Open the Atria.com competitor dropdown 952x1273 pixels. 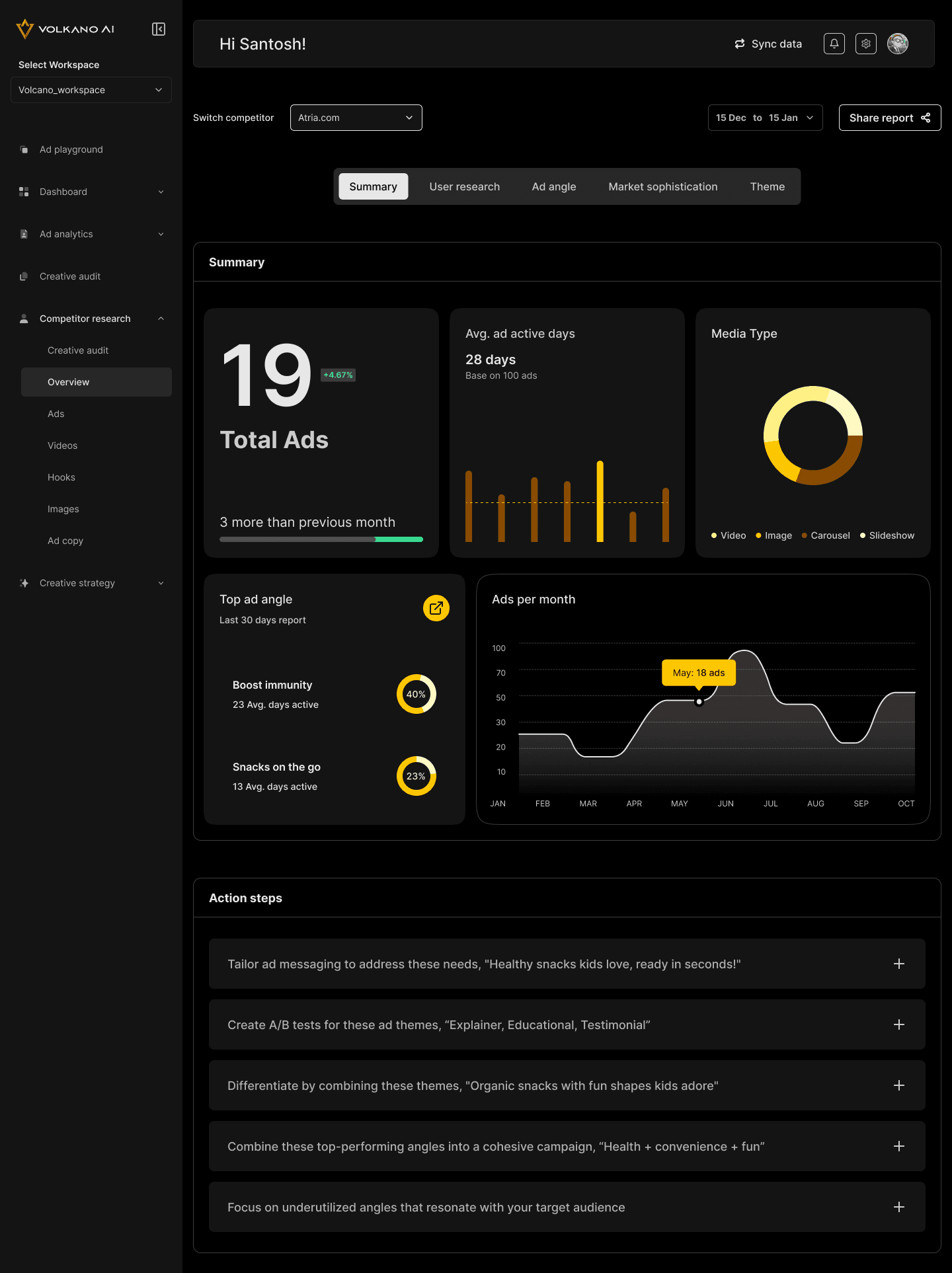pyautogui.click(x=356, y=118)
